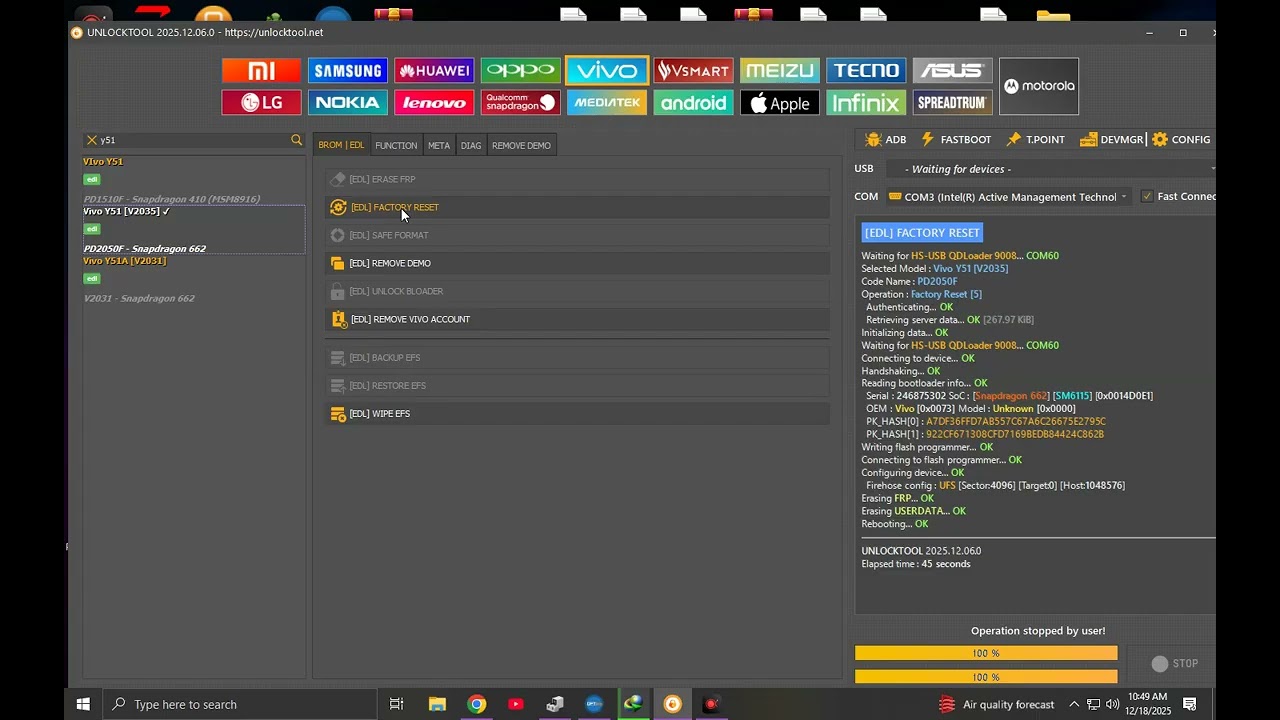Switch to the DIAG tab
1280x720 pixels.
(x=471, y=145)
